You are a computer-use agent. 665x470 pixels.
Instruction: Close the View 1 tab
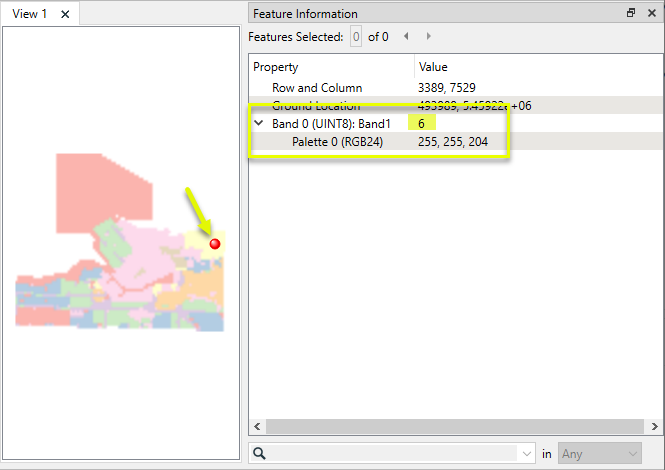pyautogui.click(x=65, y=14)
